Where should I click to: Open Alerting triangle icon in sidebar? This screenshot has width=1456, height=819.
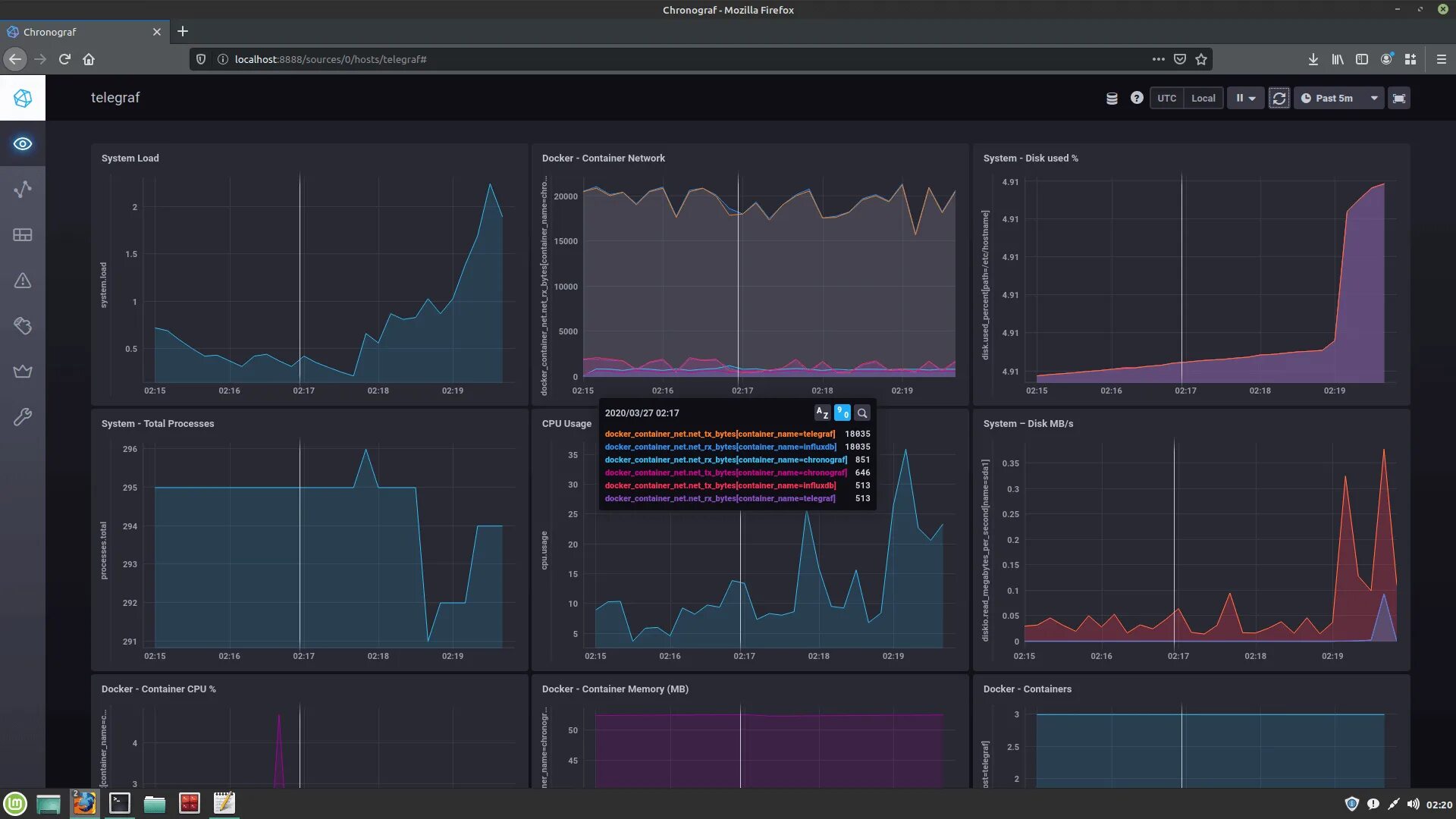(23, 281)
